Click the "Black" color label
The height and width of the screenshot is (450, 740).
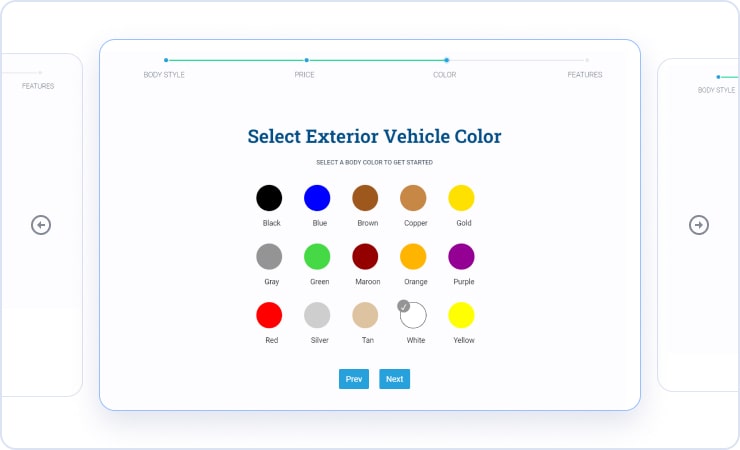tap(272, 223)
